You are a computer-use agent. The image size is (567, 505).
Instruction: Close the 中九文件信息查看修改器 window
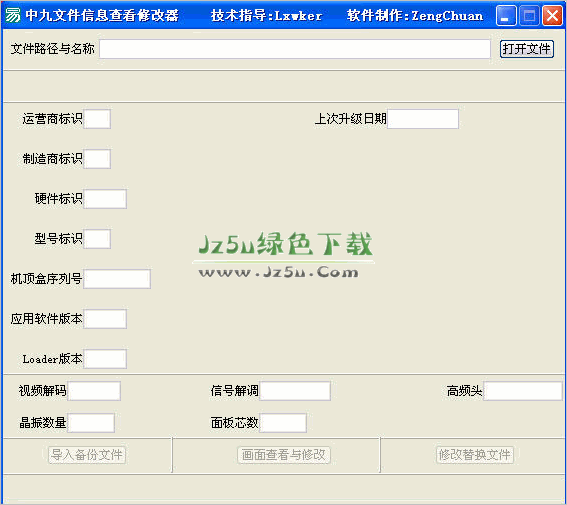(552, 16)
